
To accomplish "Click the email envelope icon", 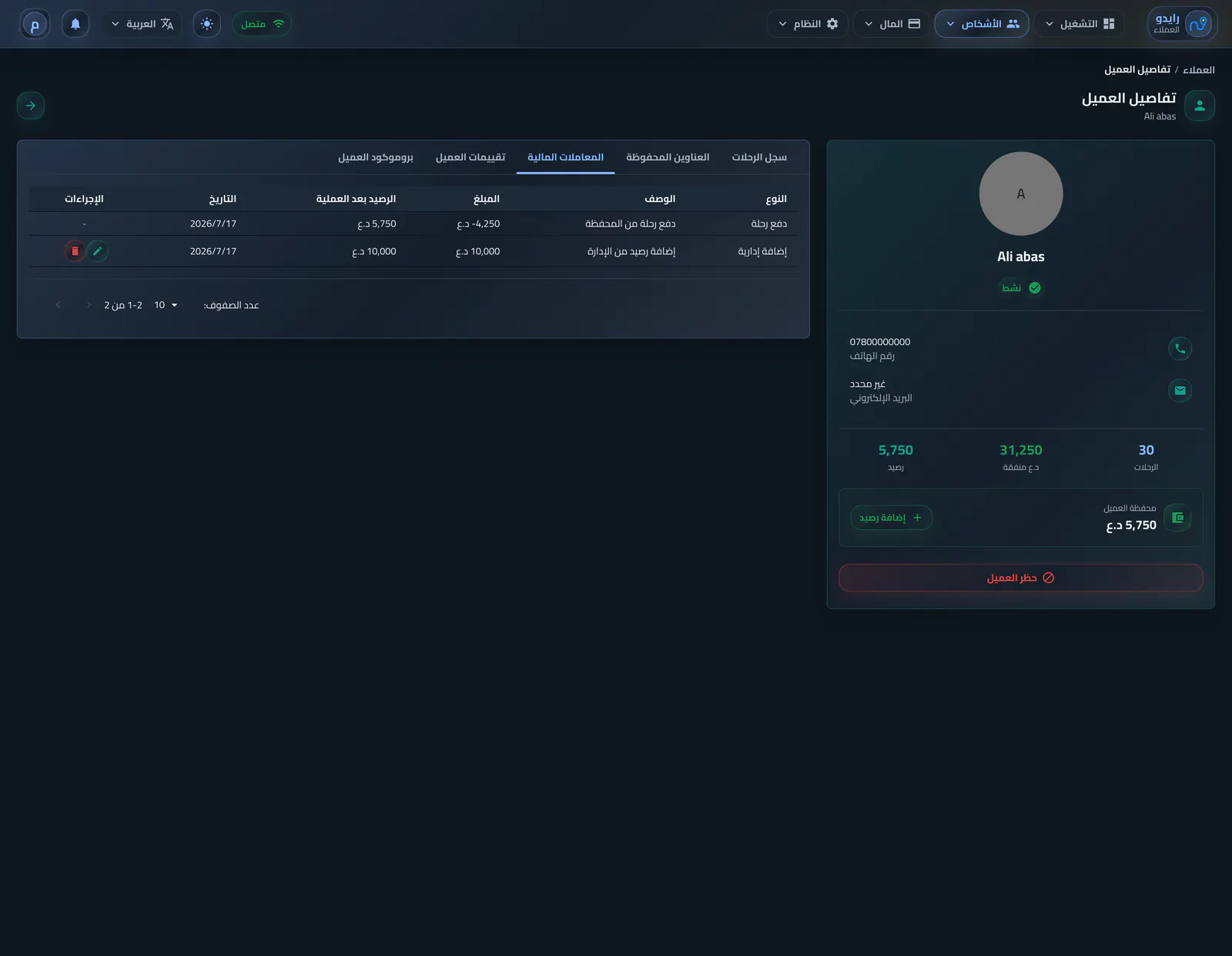I will point(1180,391).
